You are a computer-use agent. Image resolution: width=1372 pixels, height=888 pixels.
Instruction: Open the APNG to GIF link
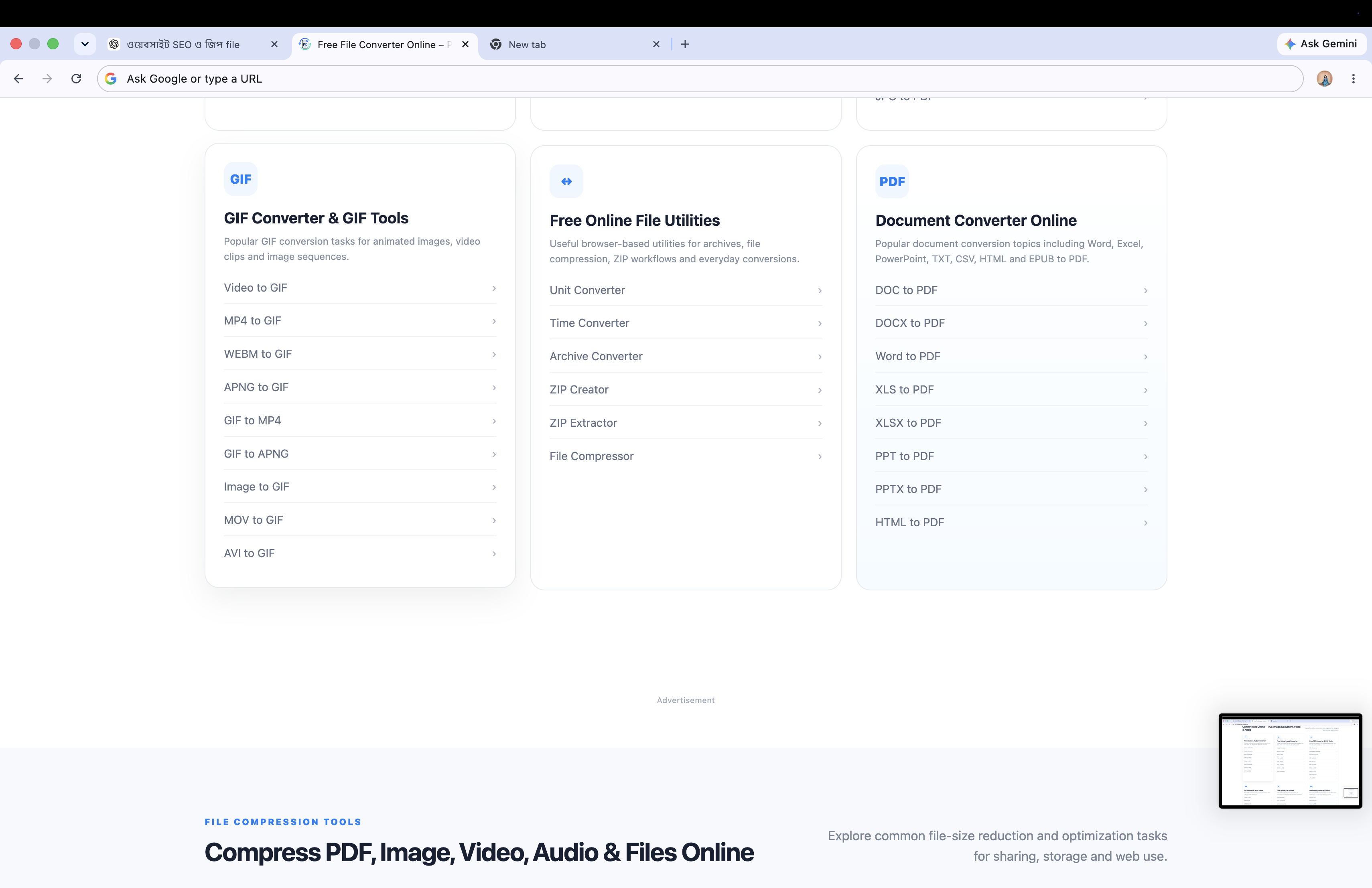[x=360, y=387]
